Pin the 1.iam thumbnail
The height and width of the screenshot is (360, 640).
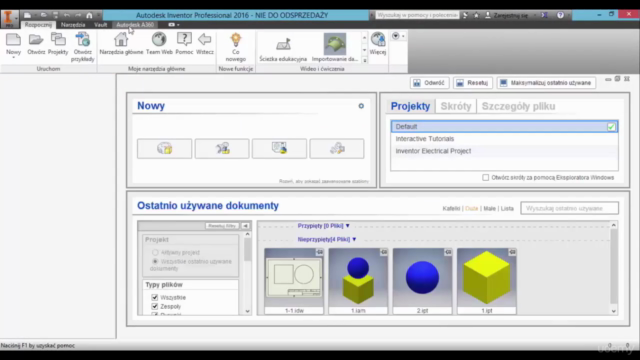(384, 252)
